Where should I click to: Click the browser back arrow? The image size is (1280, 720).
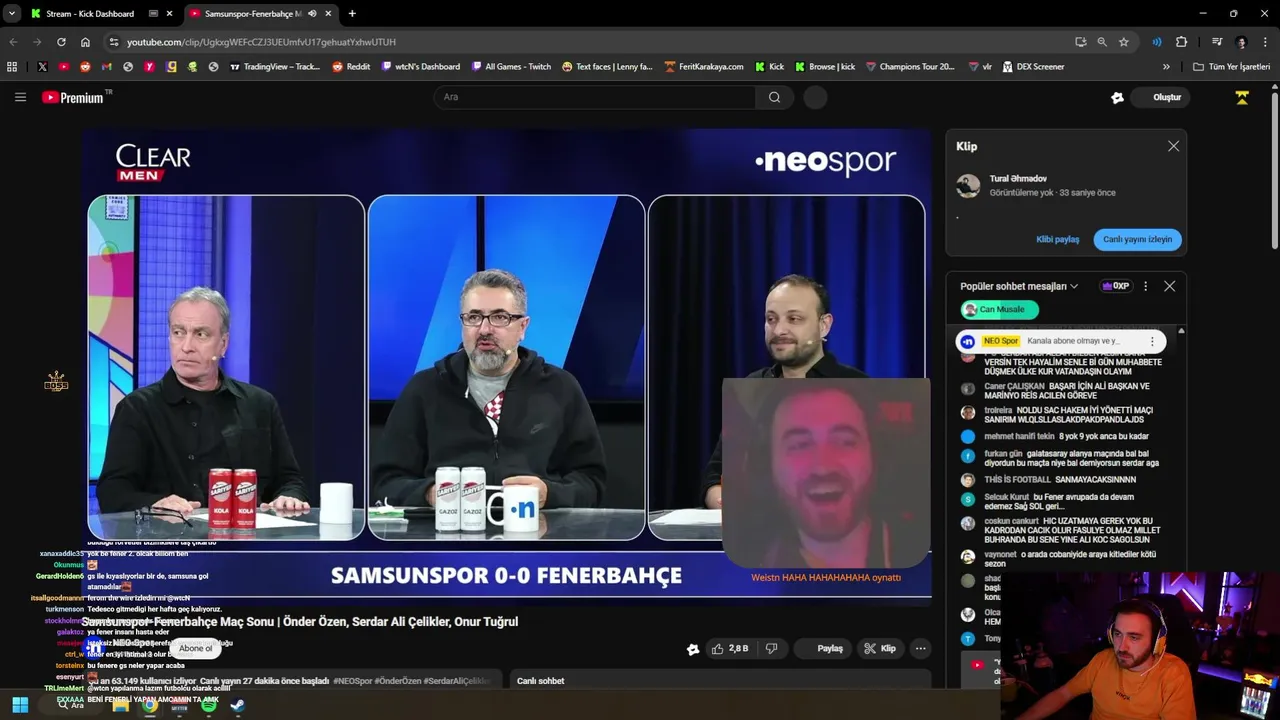(13, 42)
